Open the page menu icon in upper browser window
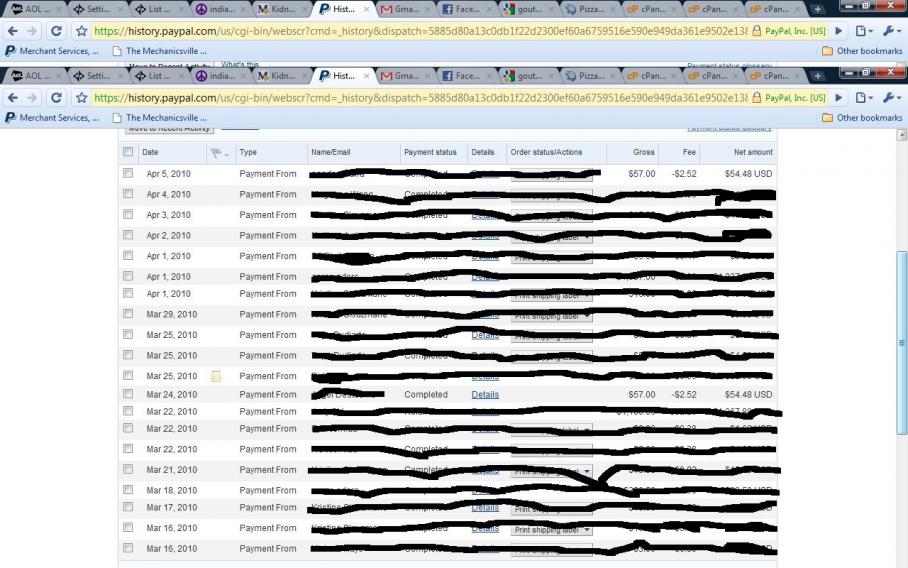 (x=863, y=31)
